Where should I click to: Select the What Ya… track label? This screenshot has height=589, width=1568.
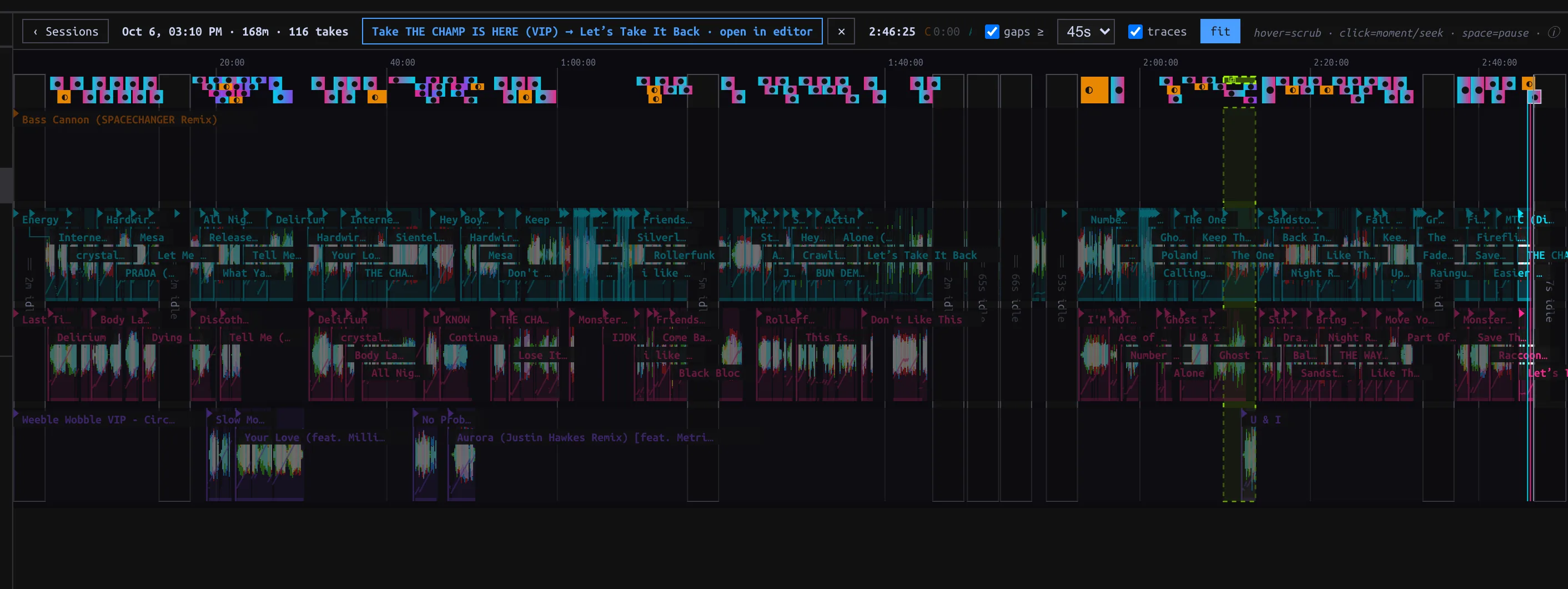[247, 273]
